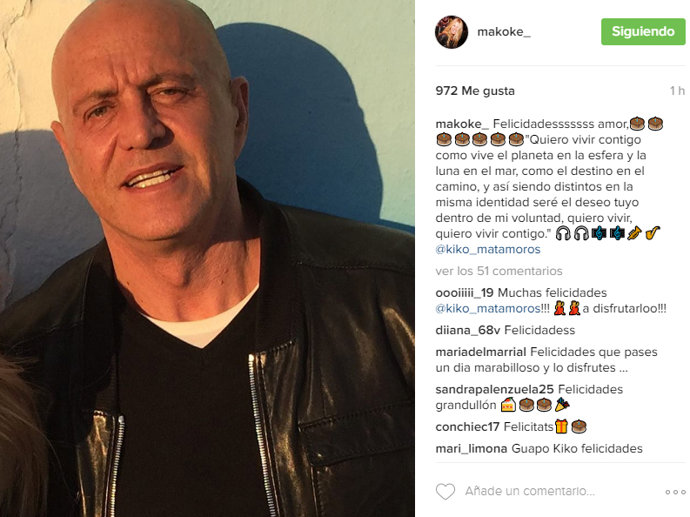Open conchiec17 commenter profile
Viewport: 690px width, 517px height.
coord(467,427)
